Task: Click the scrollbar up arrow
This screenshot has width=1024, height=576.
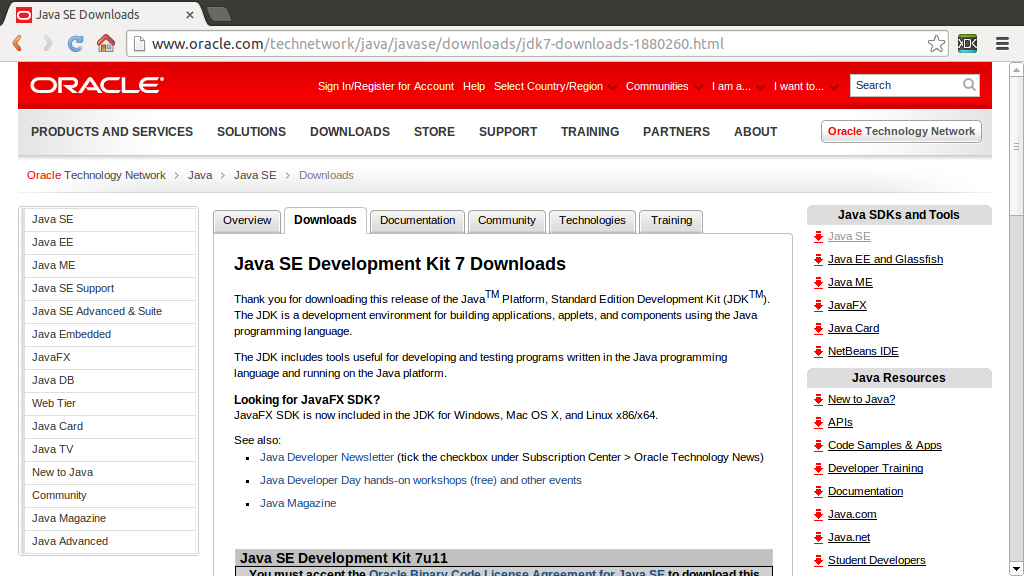Action: click(x=1016, y=69)
